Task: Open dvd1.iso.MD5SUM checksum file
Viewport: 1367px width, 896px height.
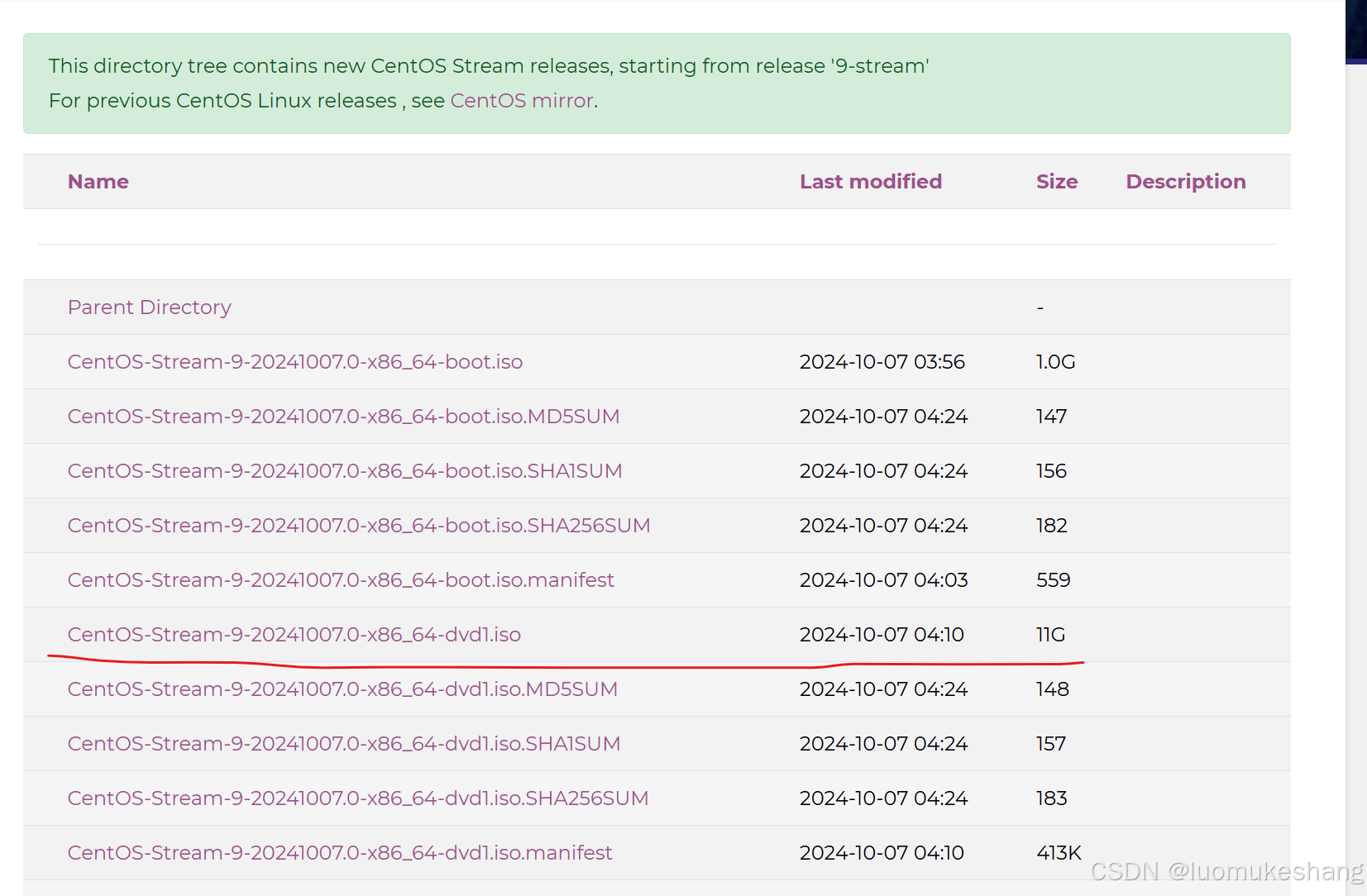Action: [x=343, y=689]
